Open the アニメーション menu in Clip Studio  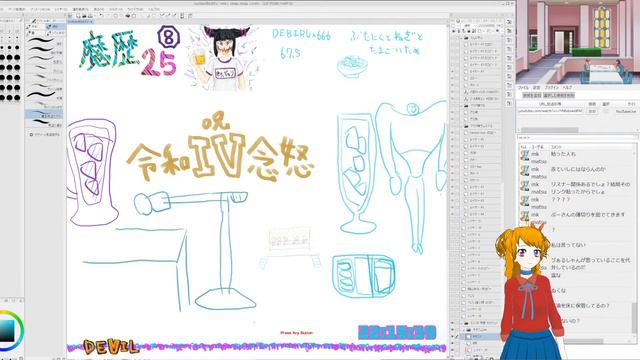pos(40,9)
